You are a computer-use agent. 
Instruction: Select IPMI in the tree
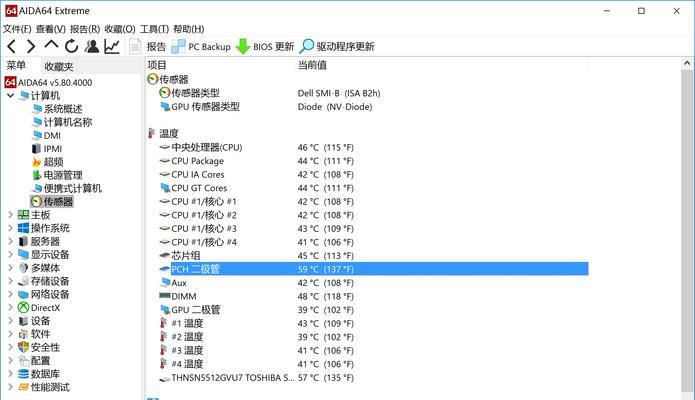tap(47, 149)
